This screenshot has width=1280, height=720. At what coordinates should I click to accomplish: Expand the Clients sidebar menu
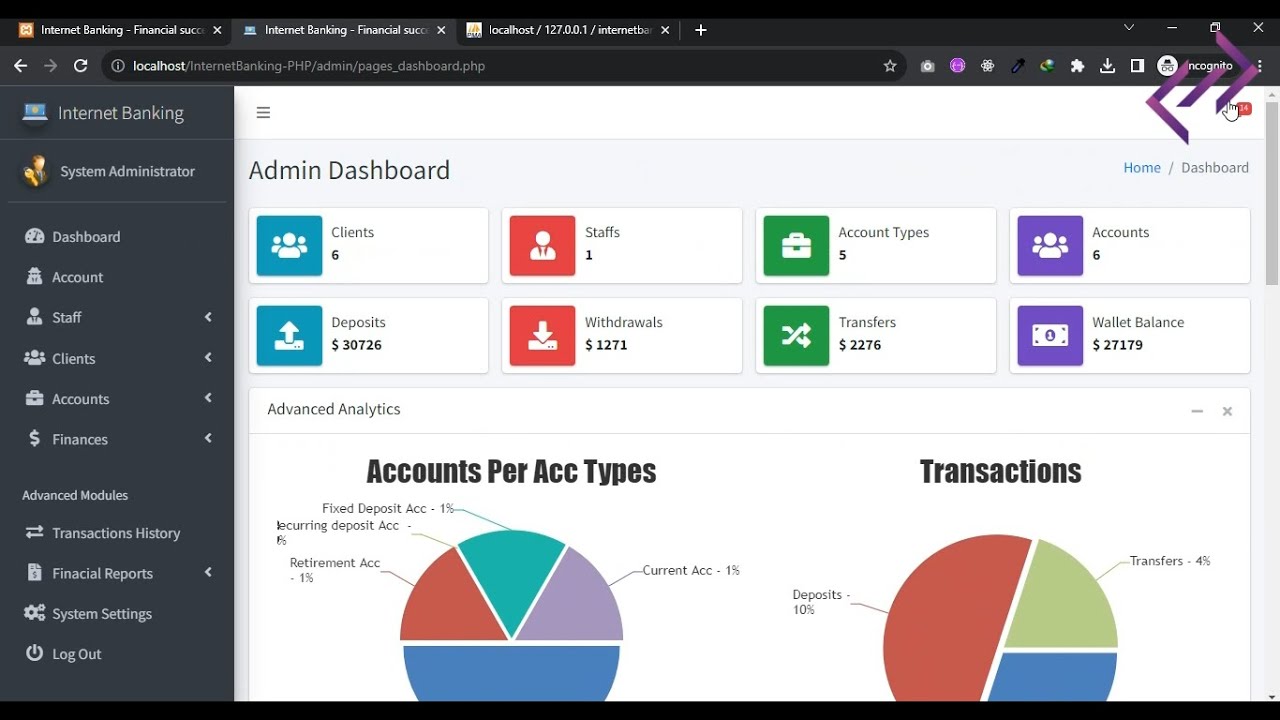click(x=118, y=358)
